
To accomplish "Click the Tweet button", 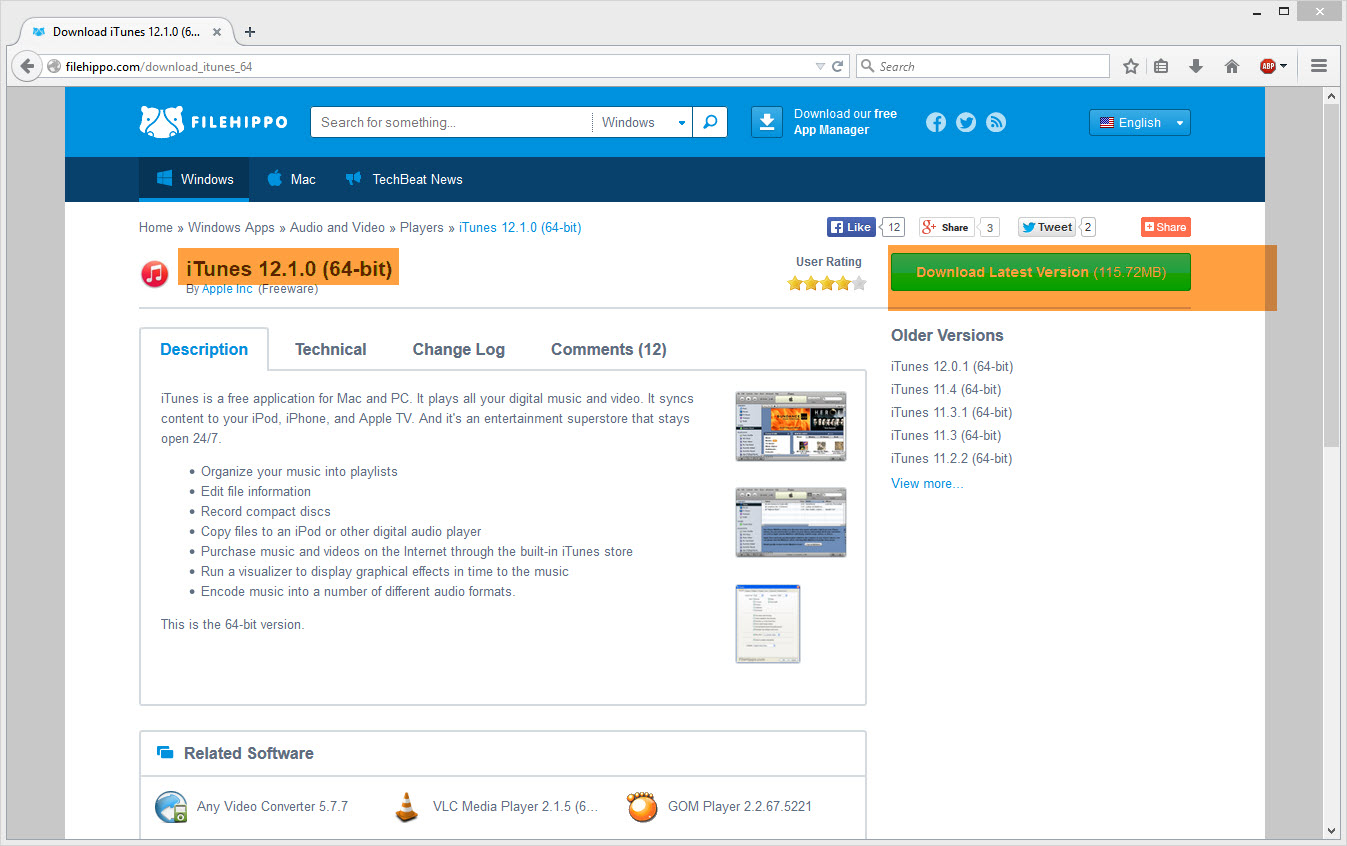I will [x=1046, y=227].
